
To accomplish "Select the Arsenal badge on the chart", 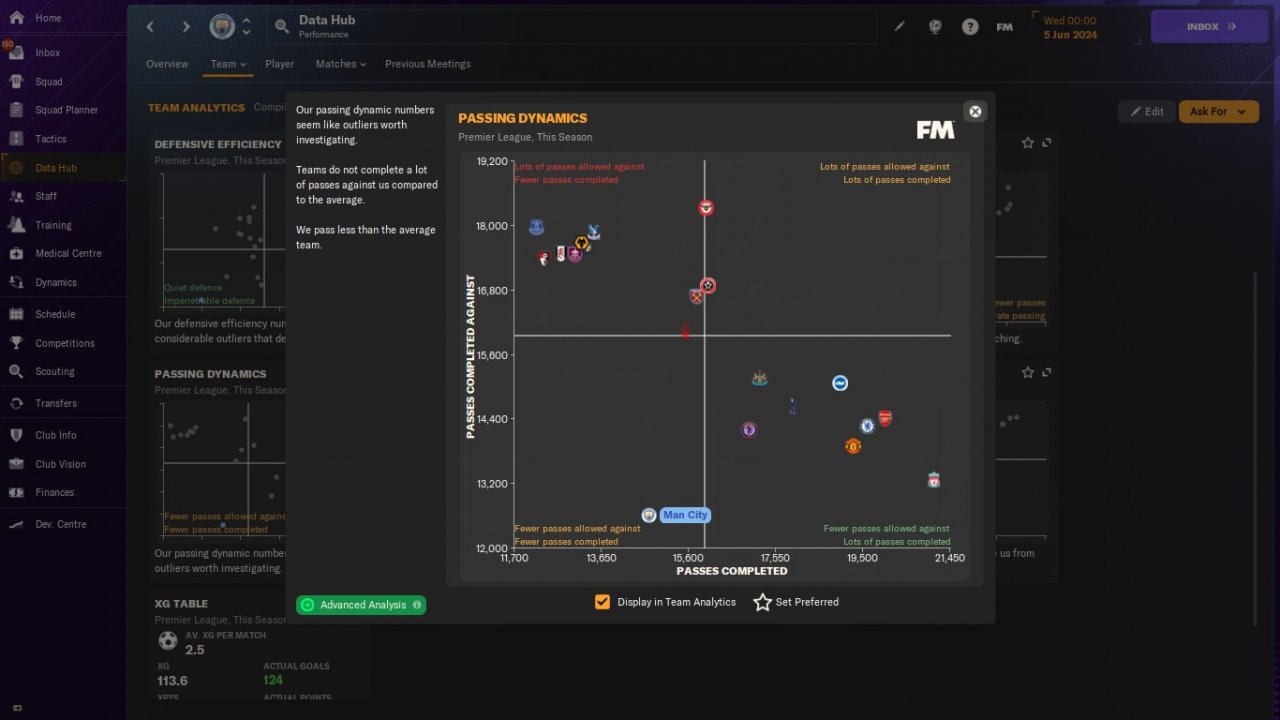I will pos(885,418).
